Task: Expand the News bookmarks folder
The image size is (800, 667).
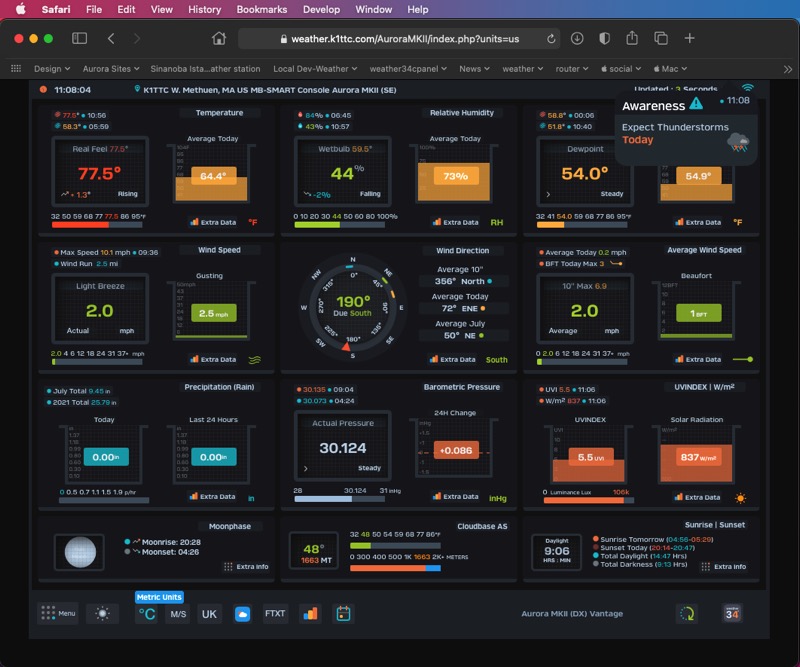Action: (x=474, y=68)
